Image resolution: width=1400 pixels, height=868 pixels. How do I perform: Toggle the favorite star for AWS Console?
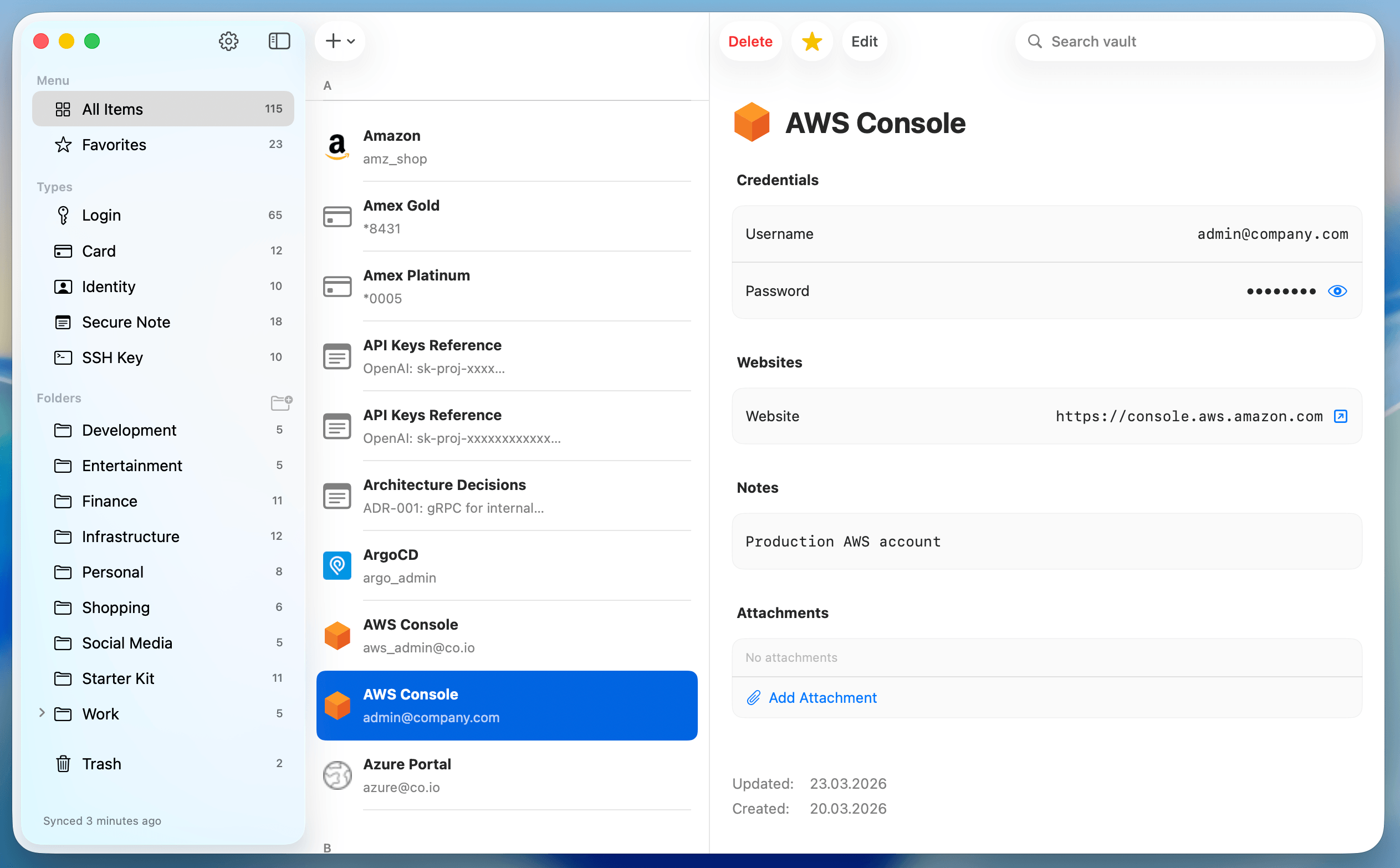[811, 42]
